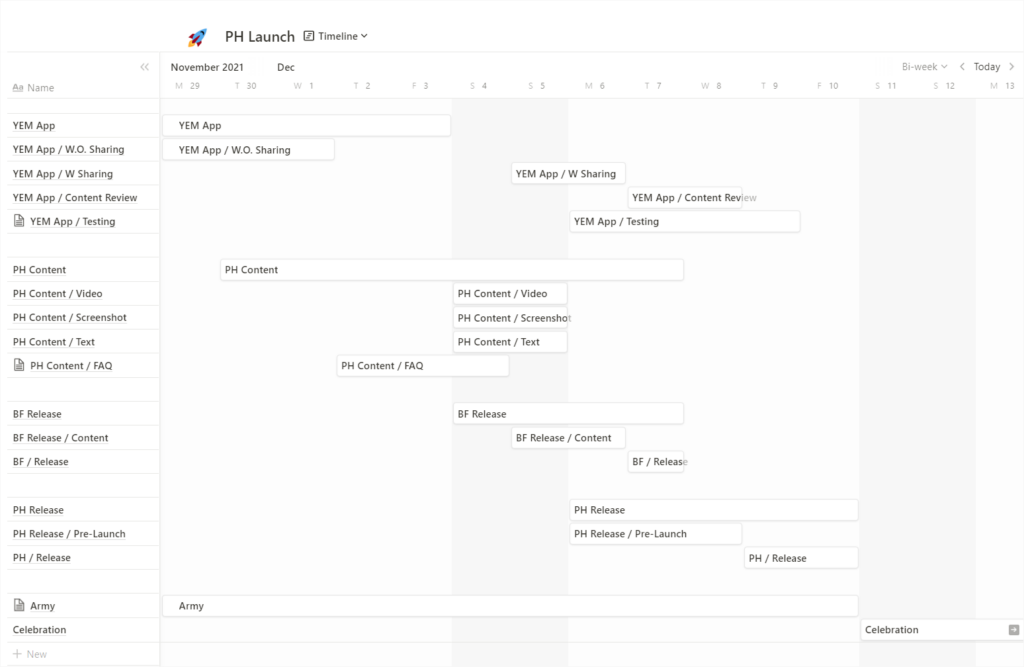Open PH Release / Pre-Launch timeline bar
Screen dimensions: 1024x667
656,534
